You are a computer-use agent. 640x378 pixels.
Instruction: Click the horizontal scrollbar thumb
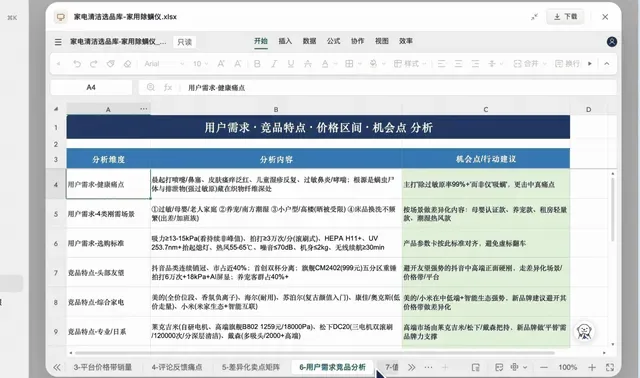(x=314, y=353)
